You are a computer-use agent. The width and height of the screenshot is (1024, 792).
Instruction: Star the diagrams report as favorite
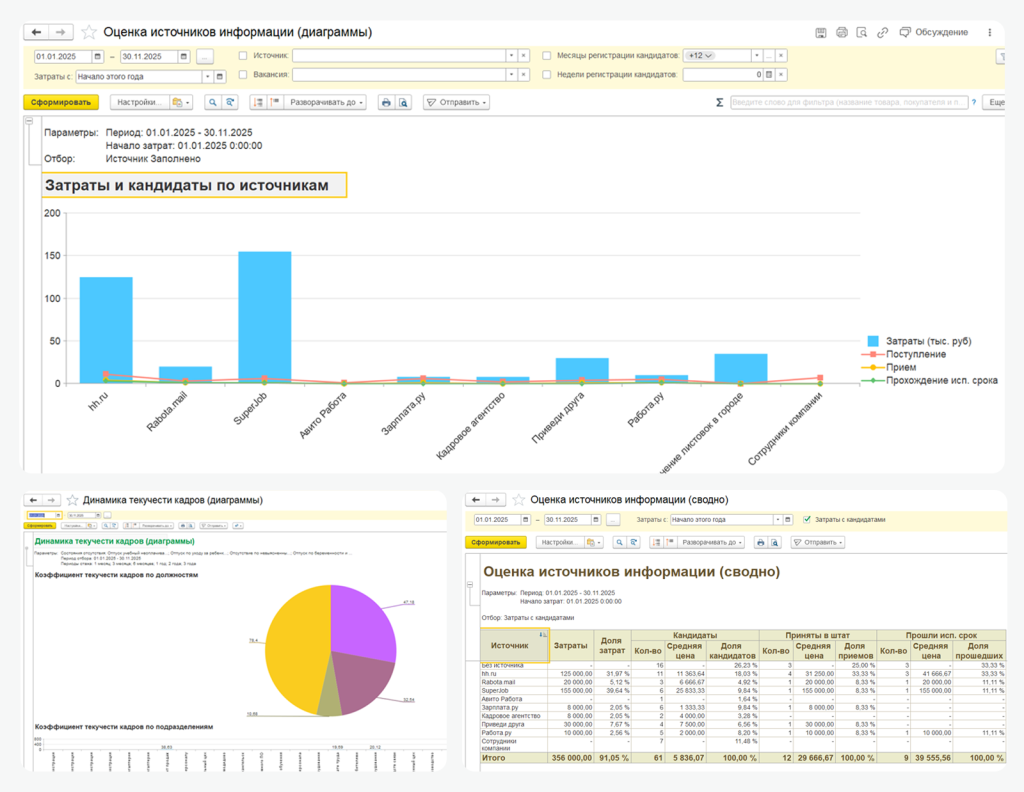coord(89,32)
